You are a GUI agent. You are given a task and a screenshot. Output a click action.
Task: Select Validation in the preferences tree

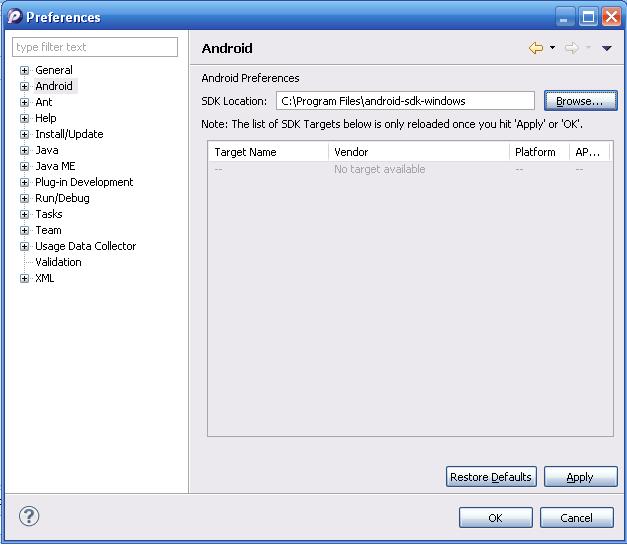coord(58,262)
